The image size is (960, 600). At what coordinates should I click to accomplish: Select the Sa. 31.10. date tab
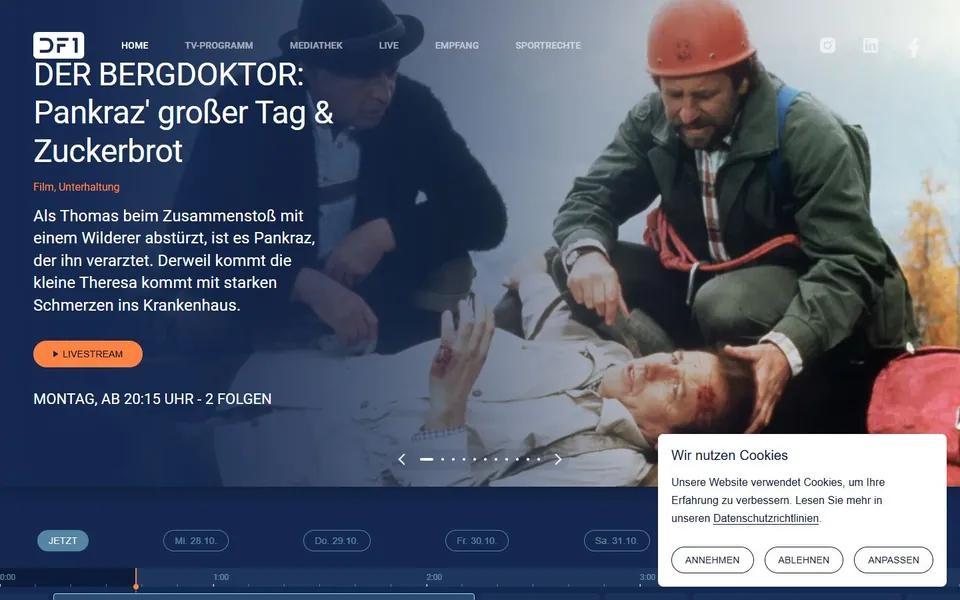[617, 541]
